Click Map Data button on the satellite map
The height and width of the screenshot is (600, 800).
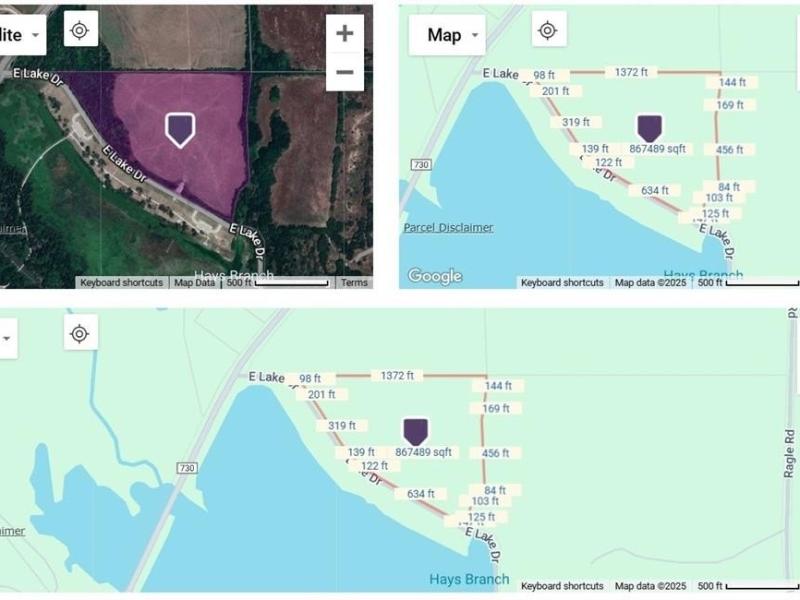(x=194, y=283)
